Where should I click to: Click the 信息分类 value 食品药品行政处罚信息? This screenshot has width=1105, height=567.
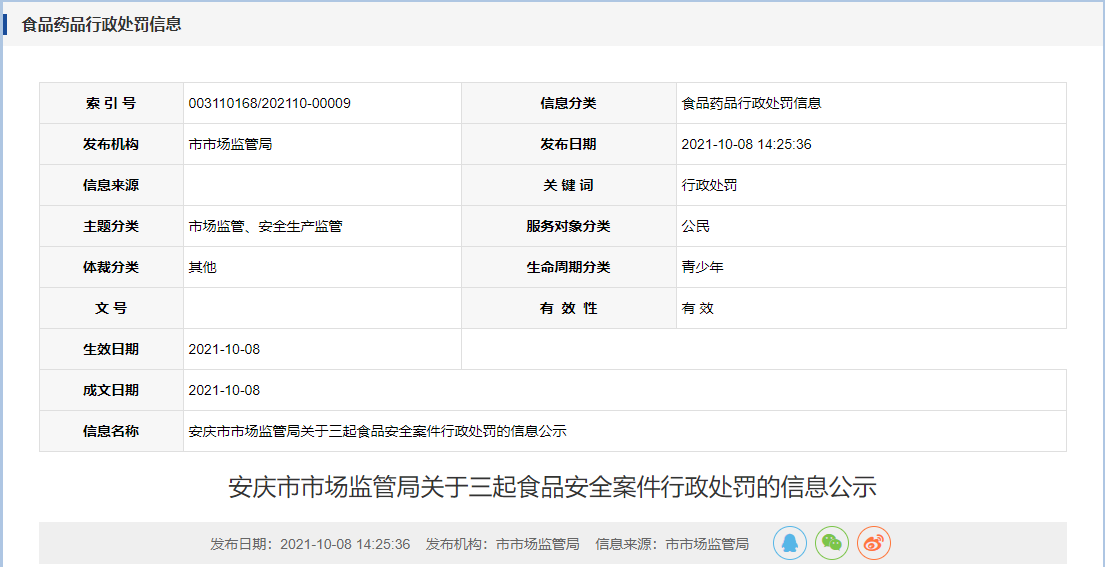pyautogui.click(x=752, y=104)
